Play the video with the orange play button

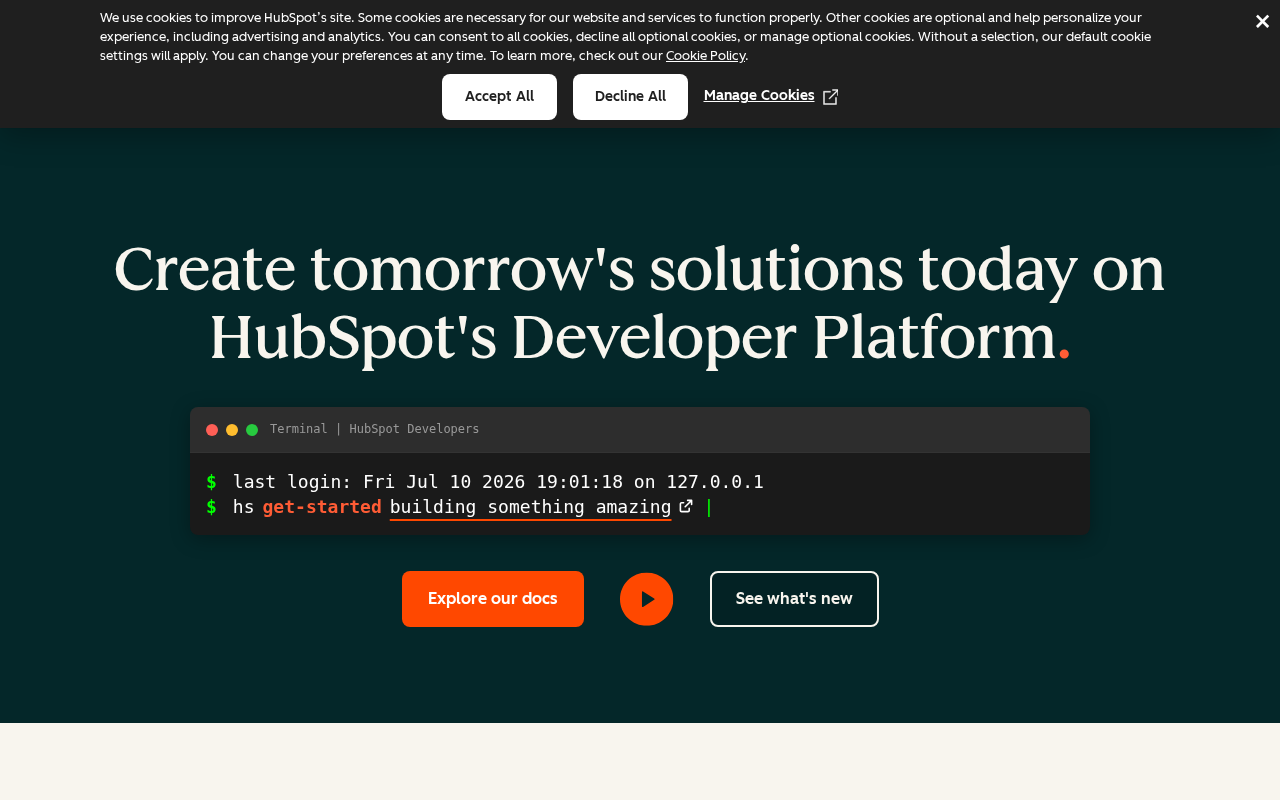point(646,599)
